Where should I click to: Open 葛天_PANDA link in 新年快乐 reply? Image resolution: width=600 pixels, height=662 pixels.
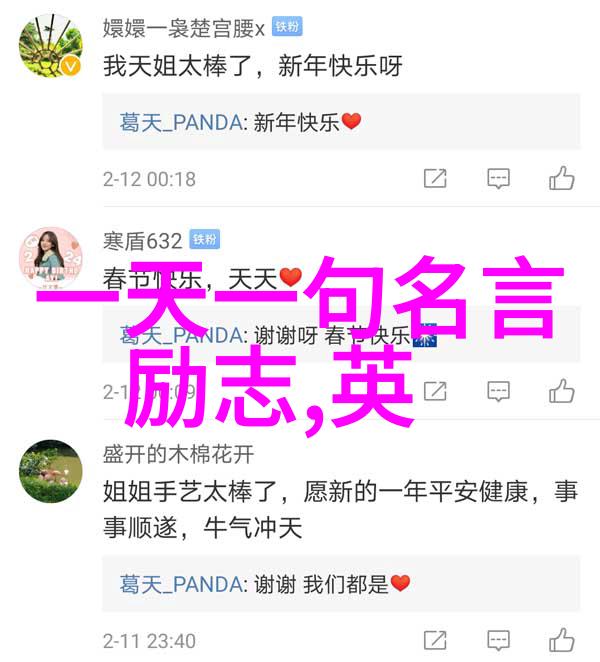click(x=181, y=123)
